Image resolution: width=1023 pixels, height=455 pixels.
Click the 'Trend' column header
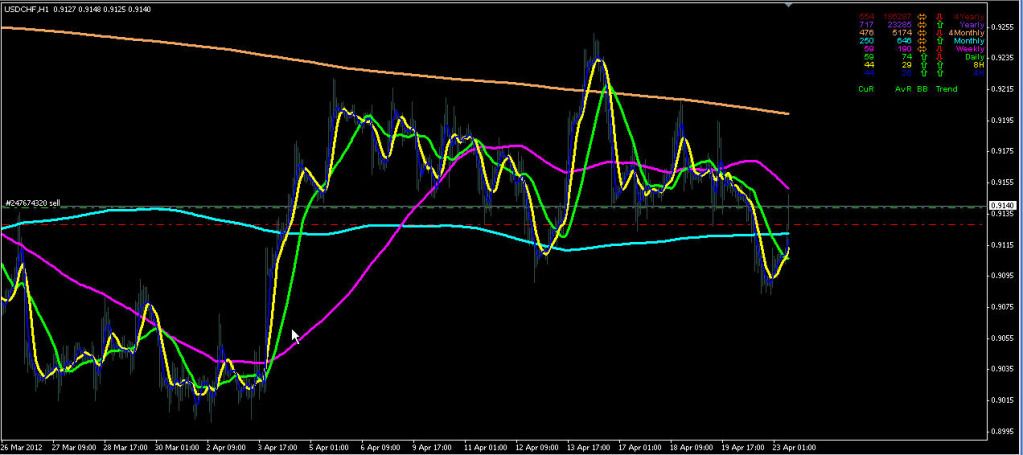(x=947, y=89)
